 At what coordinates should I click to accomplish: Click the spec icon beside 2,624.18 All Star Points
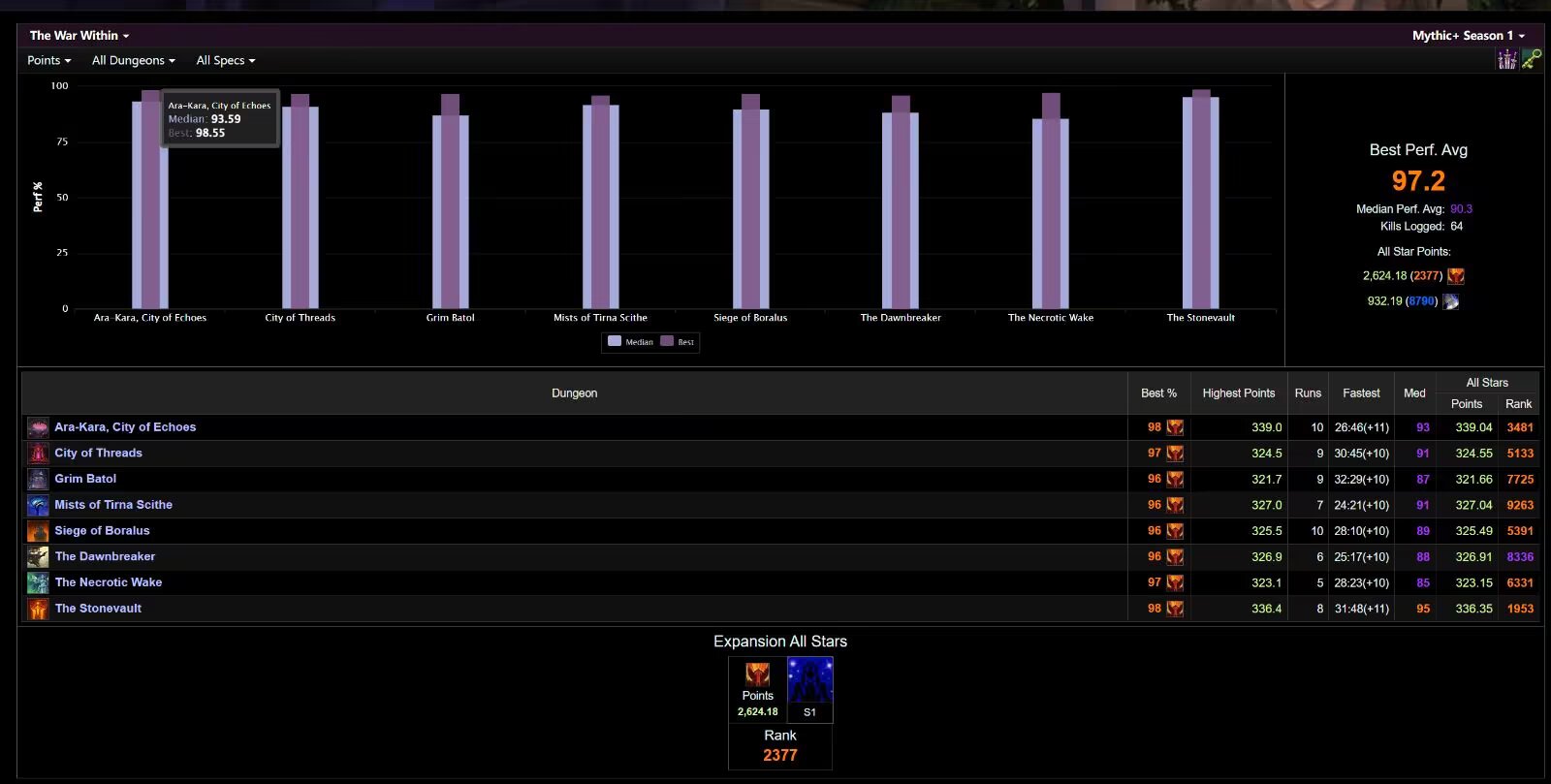click(1455, 276)
